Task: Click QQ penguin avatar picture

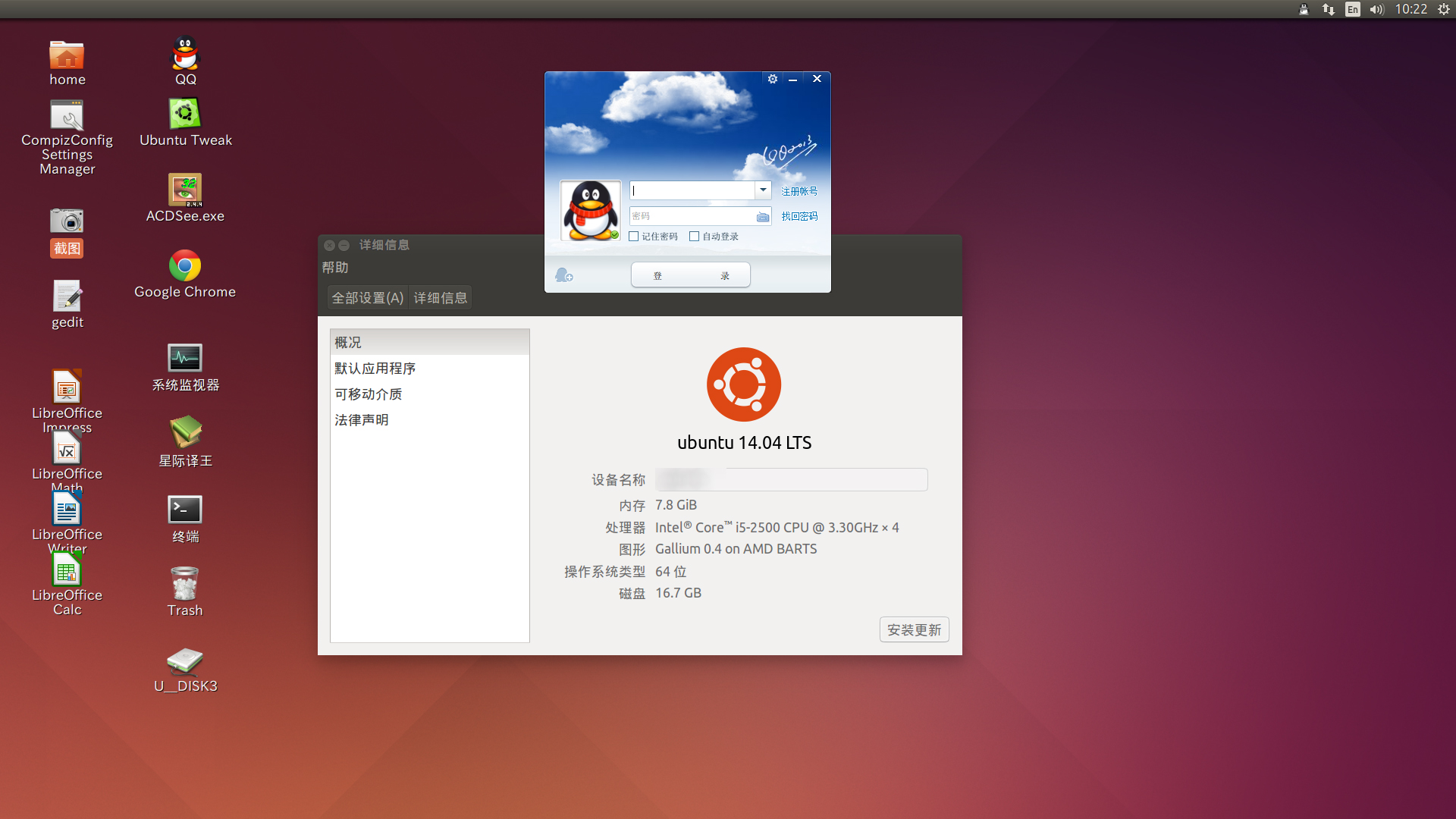Action: pyautogui.click(x=590, y=211)
